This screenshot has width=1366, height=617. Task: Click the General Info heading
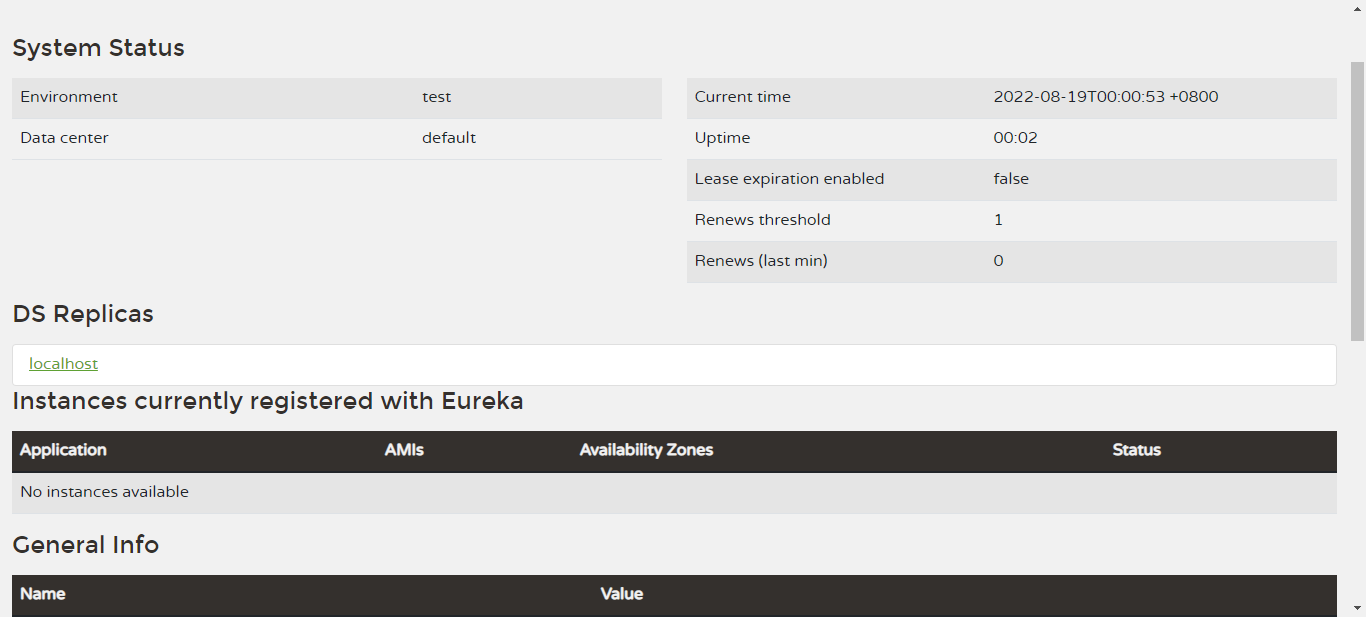pyautogui.click(x=85, y=545)
